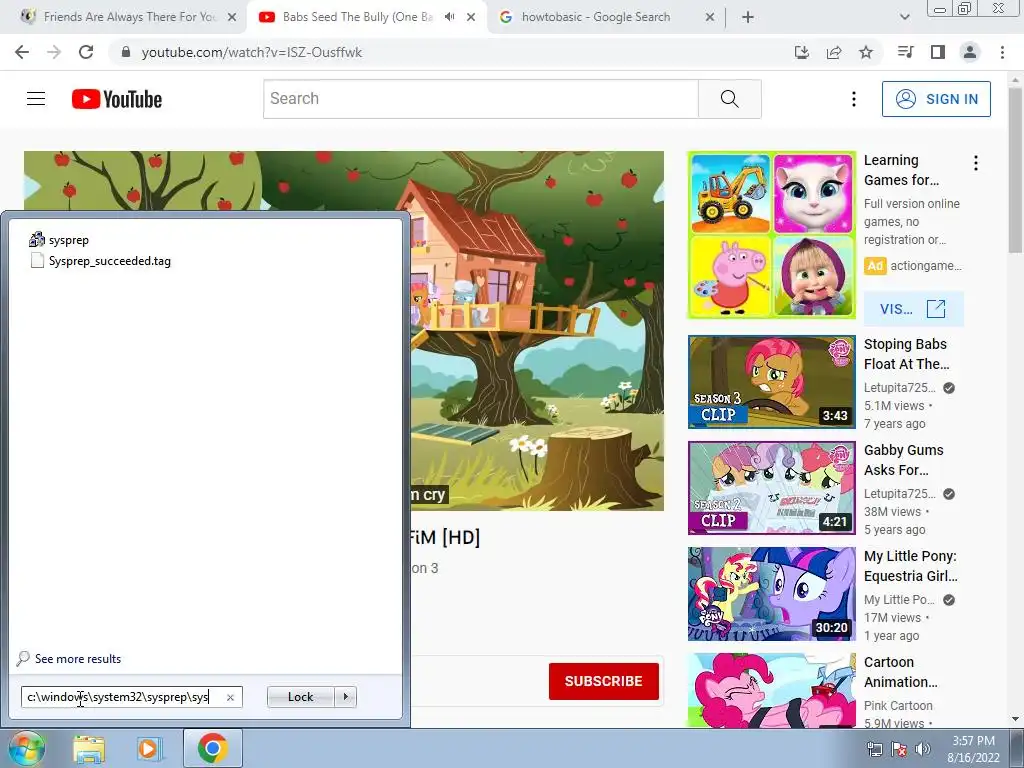Click the Lock button in Start menu

pos(300,697)
